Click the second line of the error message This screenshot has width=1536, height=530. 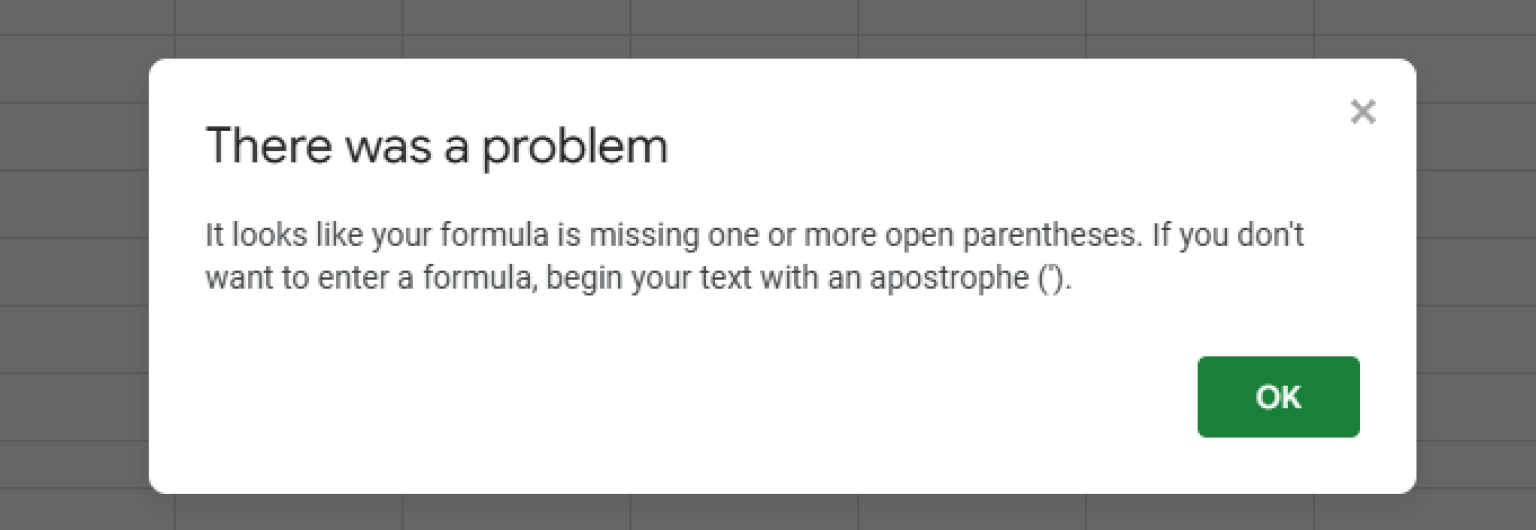(x=638, y=277)
